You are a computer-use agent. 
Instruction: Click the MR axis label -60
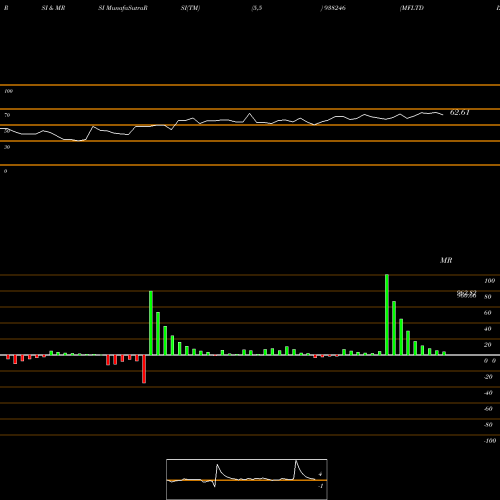tap(488, 409)
